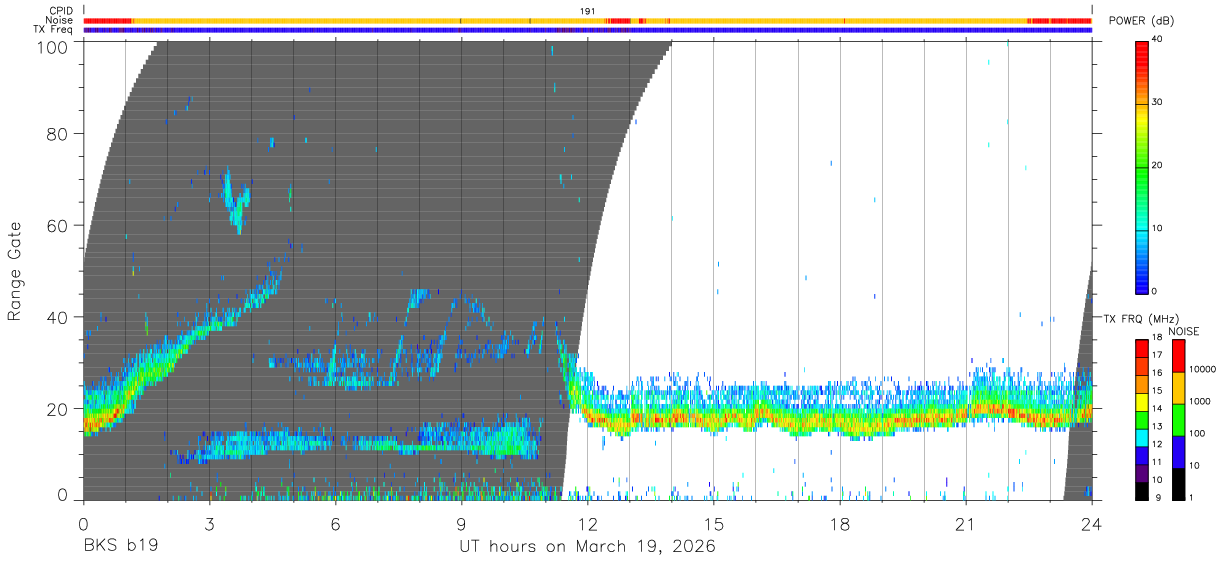This screenshot has width=1228, height=567.
Task: Click the 1000 label on the NOISE scale
Action: (1198, 401)
